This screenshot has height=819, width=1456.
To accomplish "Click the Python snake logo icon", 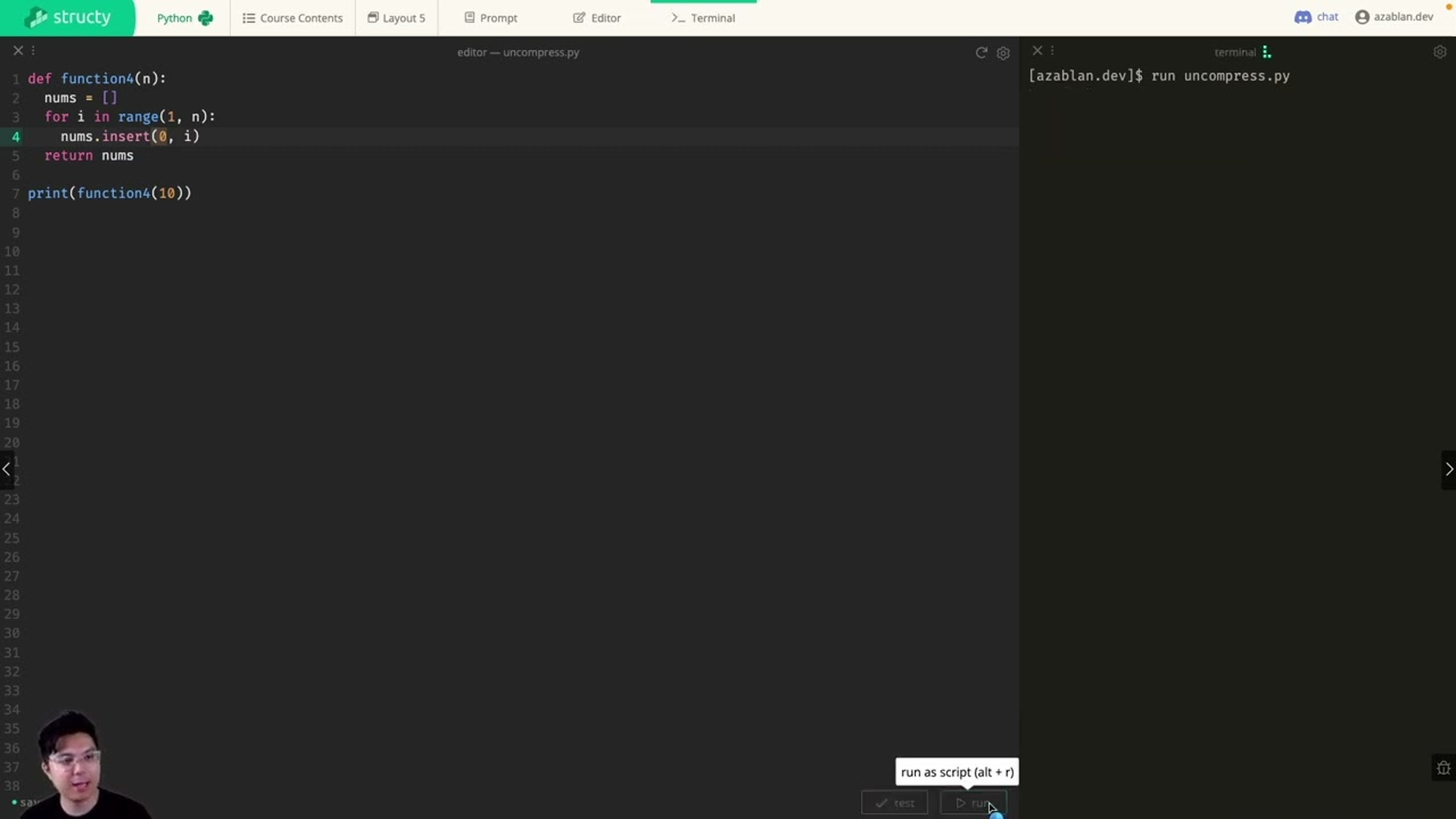I will coord(205,18).
